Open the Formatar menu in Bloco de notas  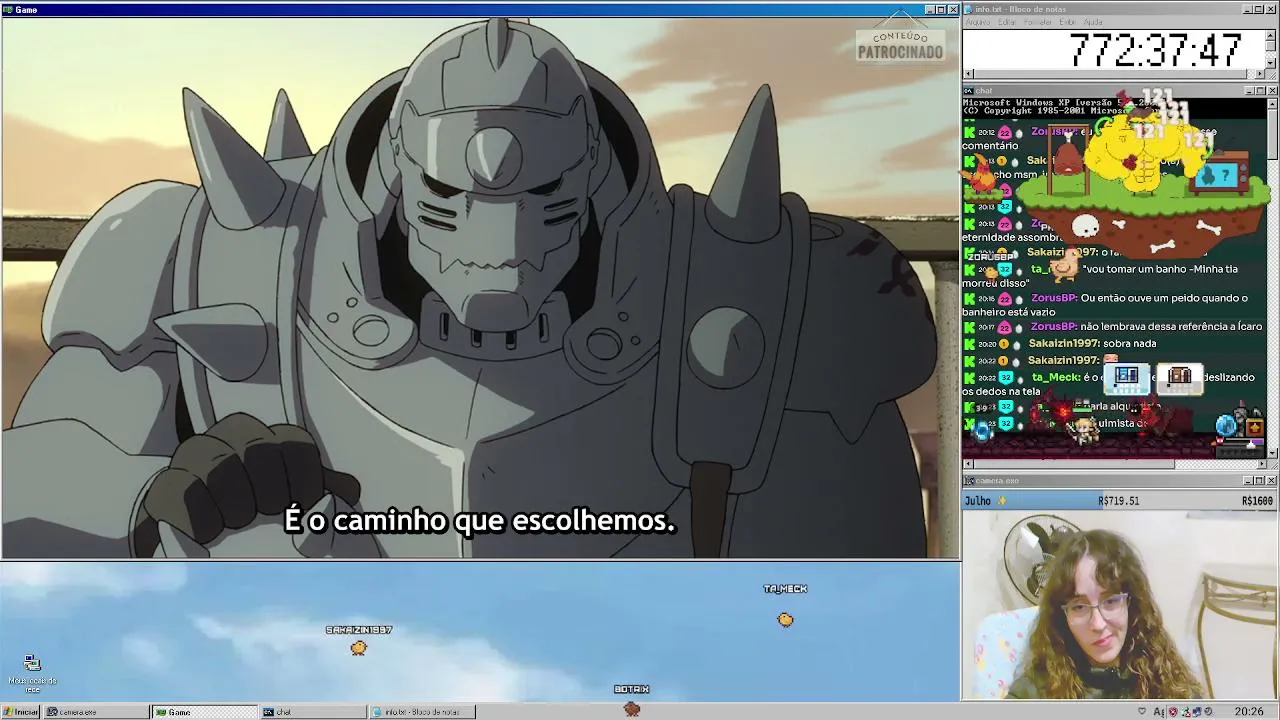click(1038, 22)
